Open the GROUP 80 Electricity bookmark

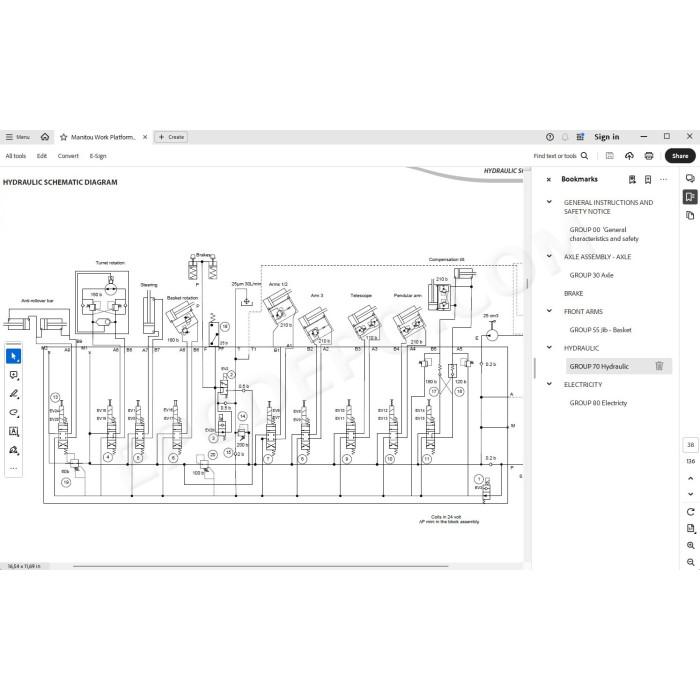pos(598,403)
